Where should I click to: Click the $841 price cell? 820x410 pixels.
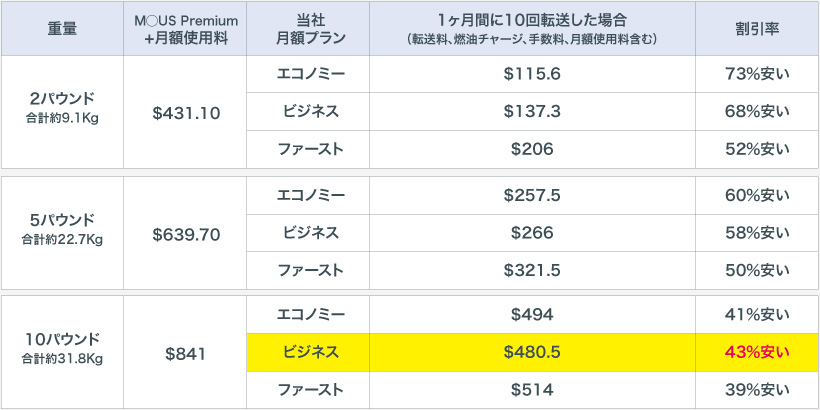pos(185,352)
